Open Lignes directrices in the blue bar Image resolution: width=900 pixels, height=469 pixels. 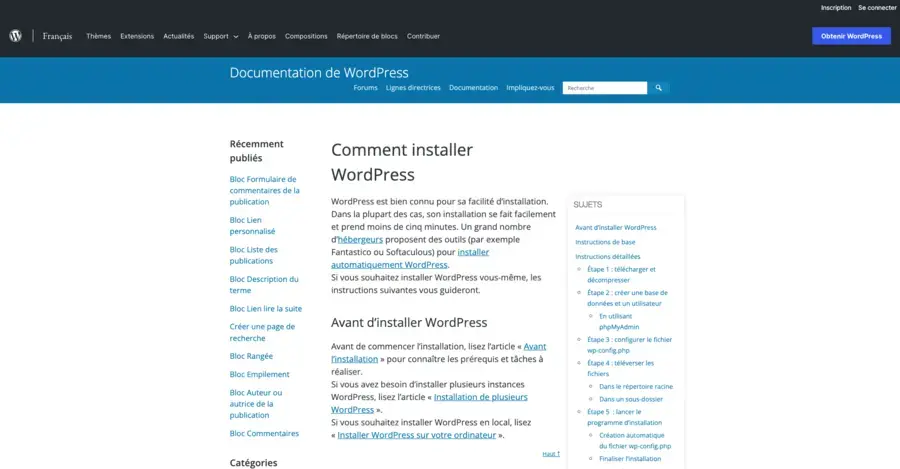413,88
